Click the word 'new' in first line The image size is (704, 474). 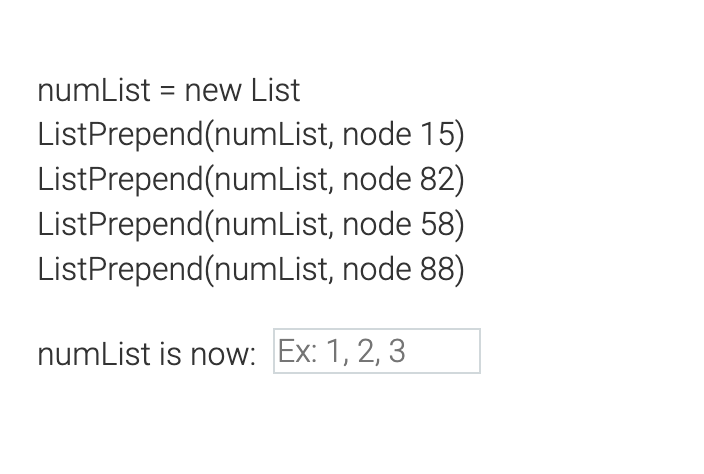pyautogui.click(x=213, y=93)
